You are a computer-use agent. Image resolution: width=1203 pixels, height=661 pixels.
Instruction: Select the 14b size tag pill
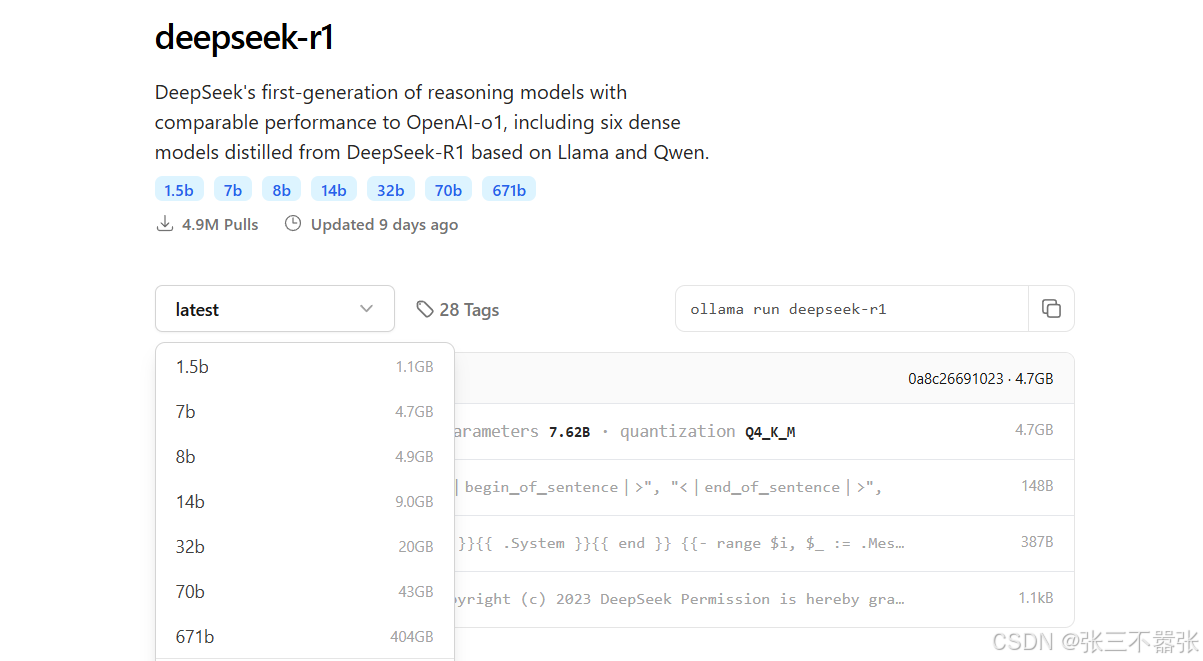(333, 189)
